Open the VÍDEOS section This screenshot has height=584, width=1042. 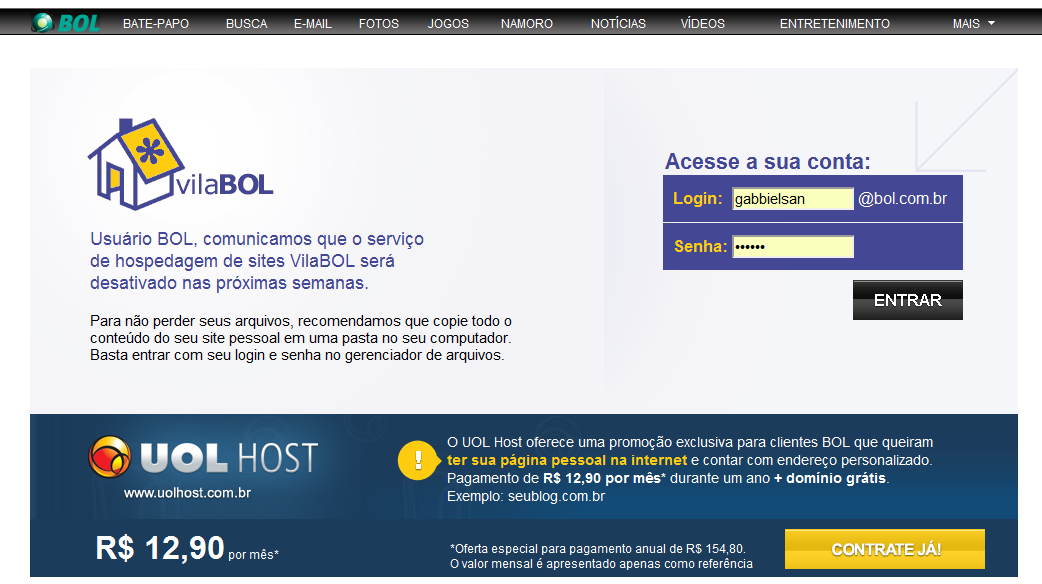702,24
